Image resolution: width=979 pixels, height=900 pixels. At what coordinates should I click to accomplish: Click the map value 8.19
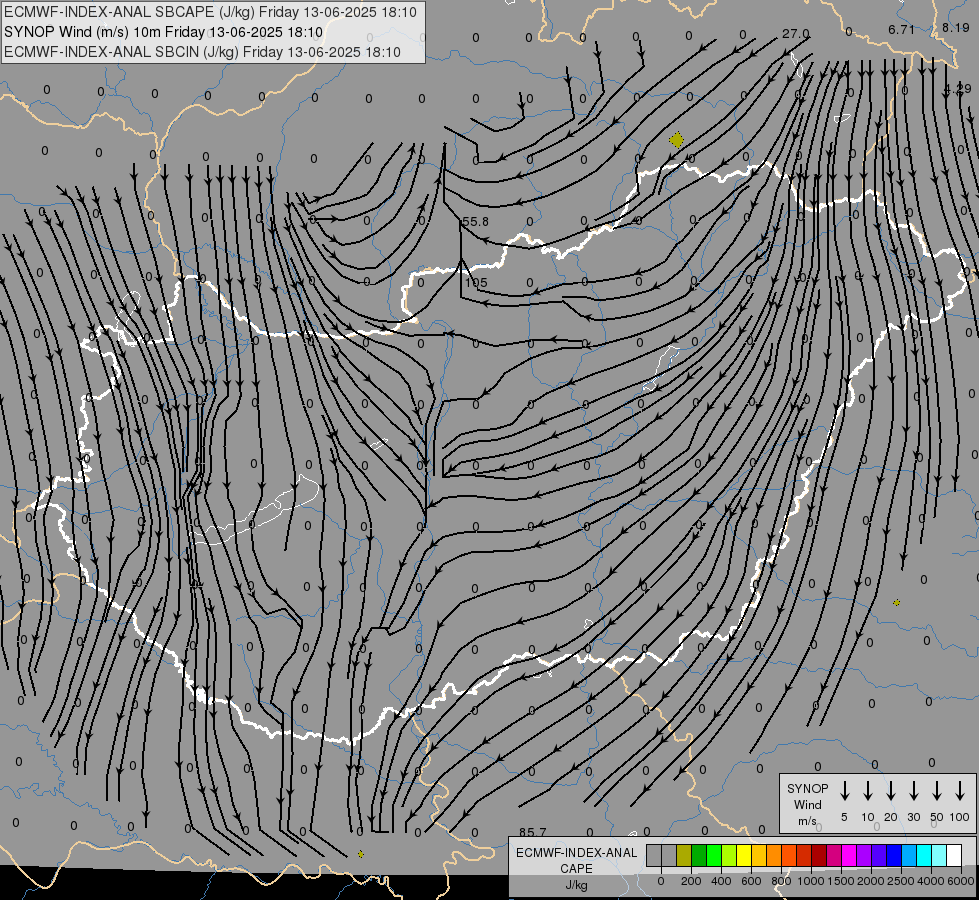pos(955,27)
